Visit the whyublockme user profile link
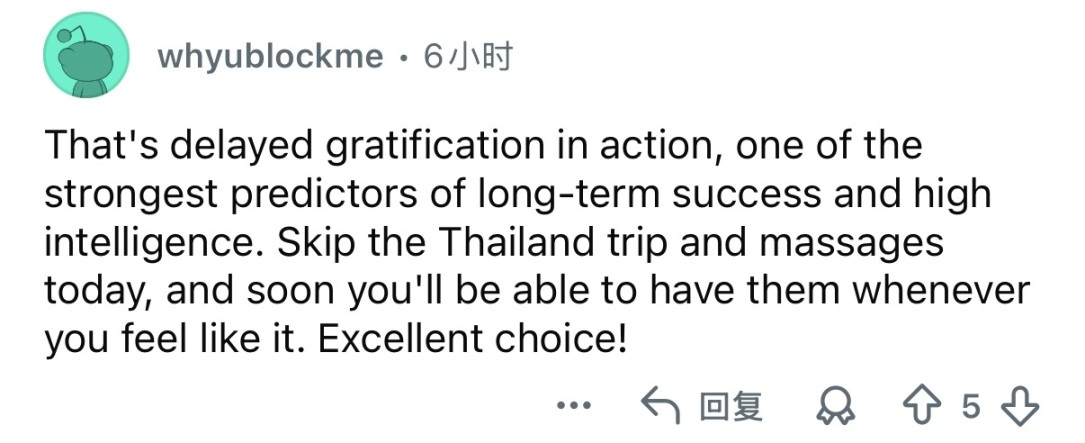The width and height of the screenshot is (1085, 443). (270, 58)
